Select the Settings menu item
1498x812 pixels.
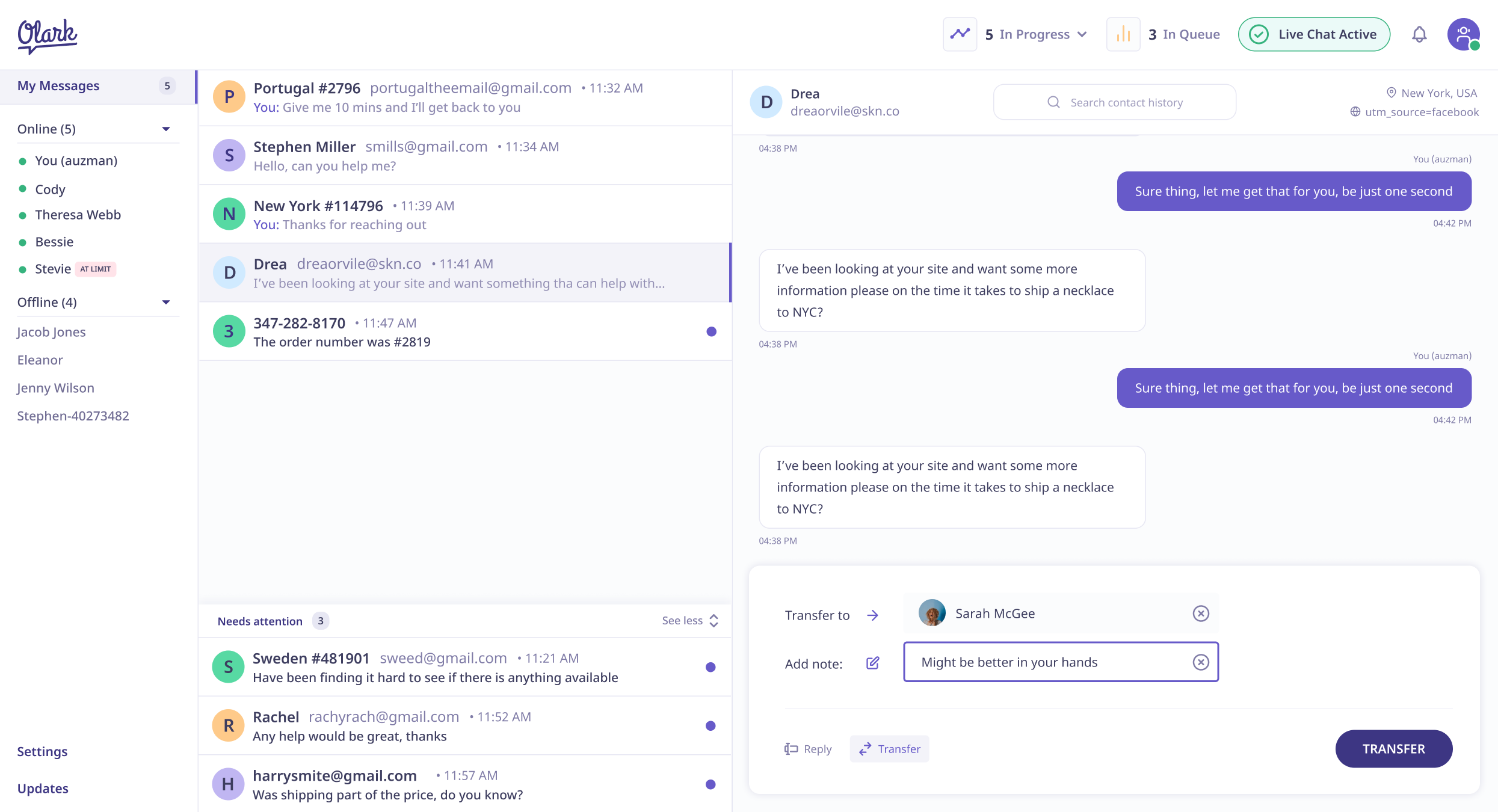tap(42, 750)
